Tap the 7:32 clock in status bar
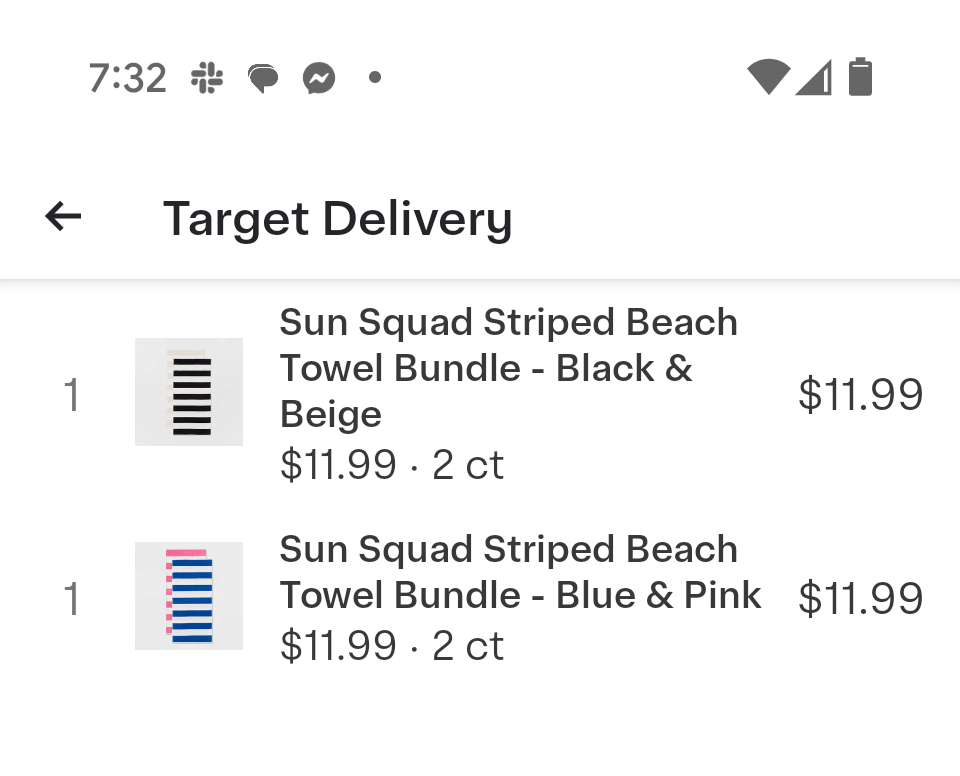The image size is (960, 776). pyautogui.click(x=127, y=78)
